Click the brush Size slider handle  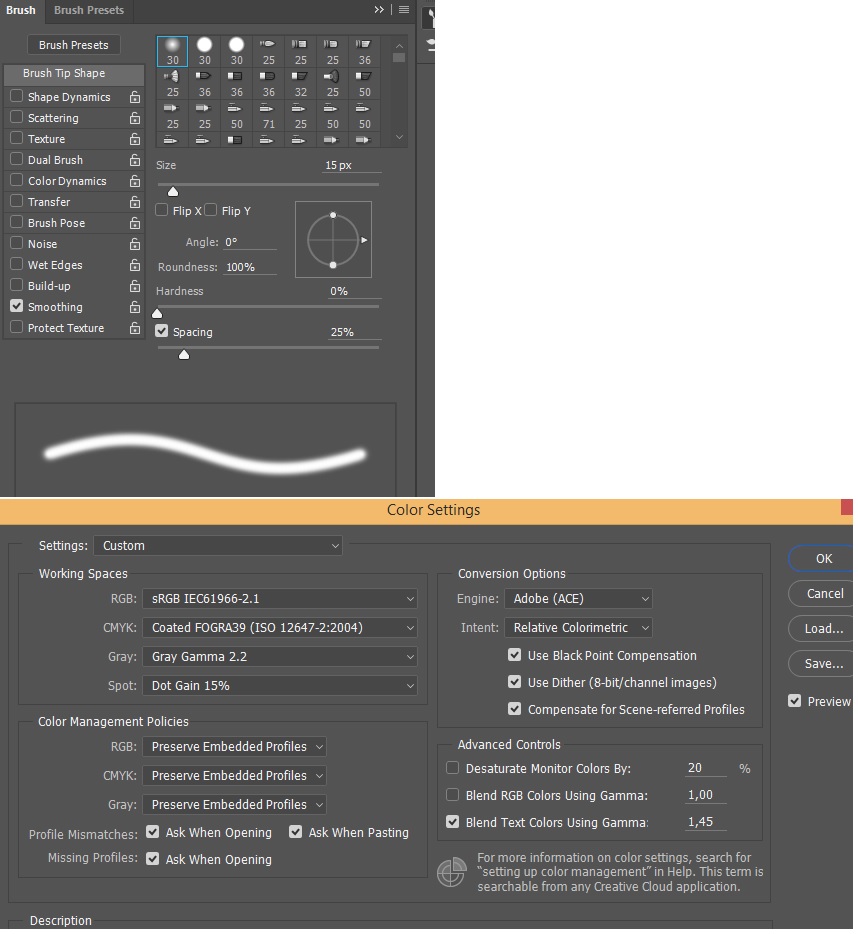tap(173, 191)
